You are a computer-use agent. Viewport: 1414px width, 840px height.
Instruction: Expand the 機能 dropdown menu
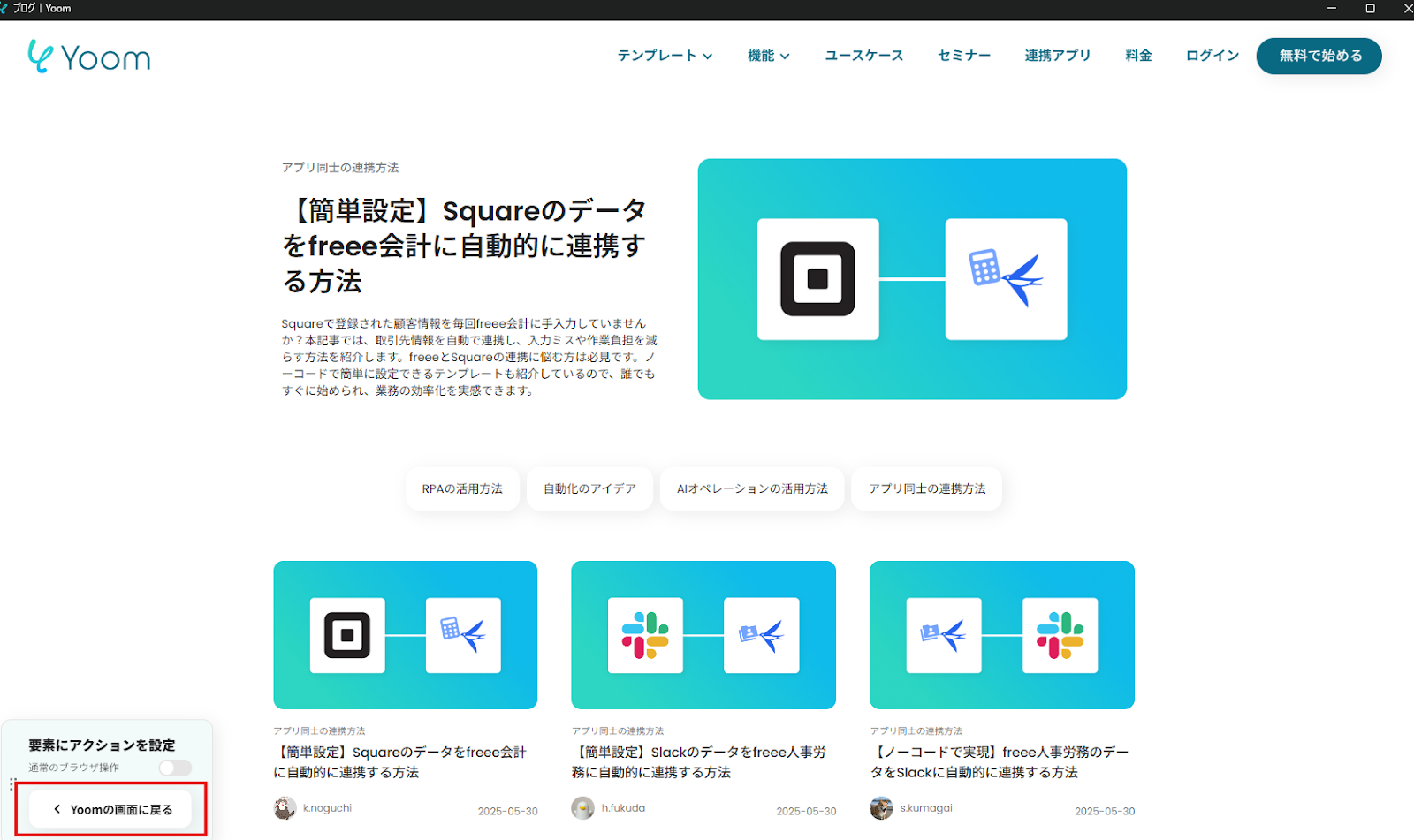pos(768,56)
